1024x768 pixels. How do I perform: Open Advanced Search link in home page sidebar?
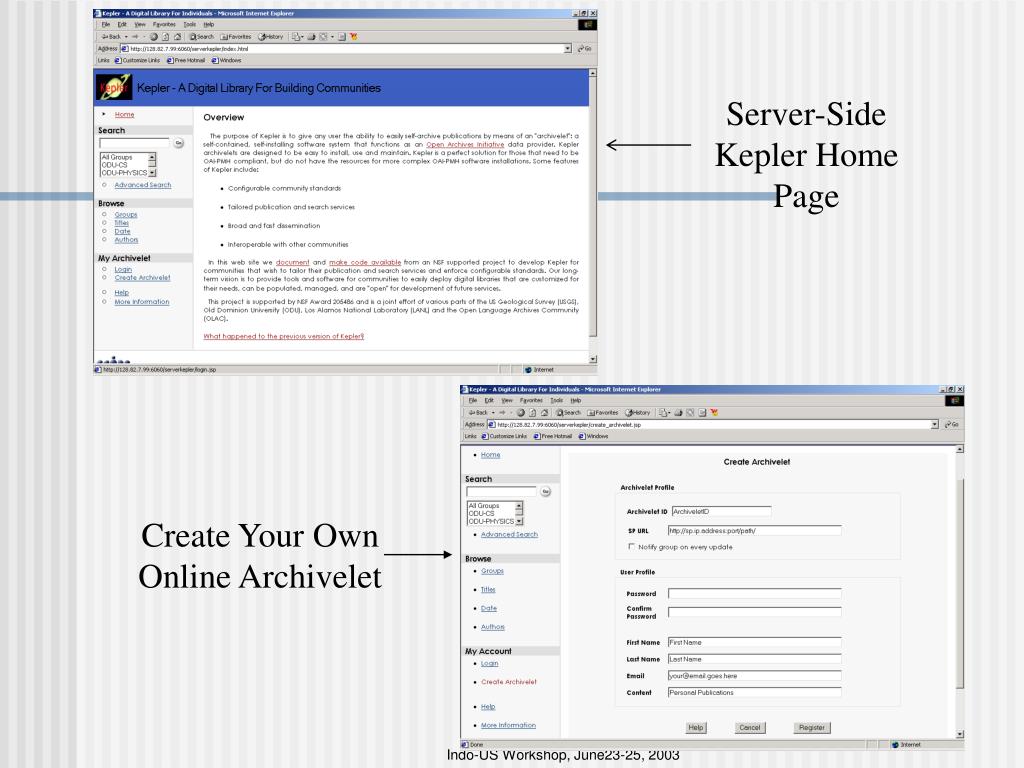[142, 185]
